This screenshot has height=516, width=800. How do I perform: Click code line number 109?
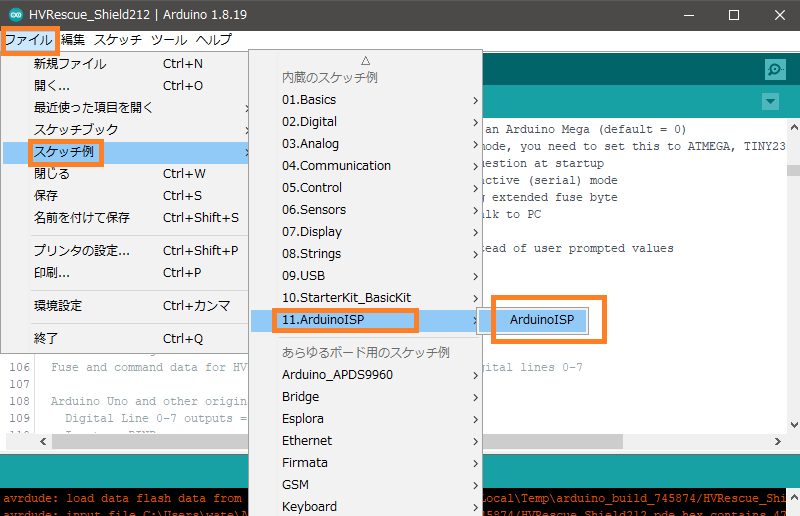tap(19, 418)
